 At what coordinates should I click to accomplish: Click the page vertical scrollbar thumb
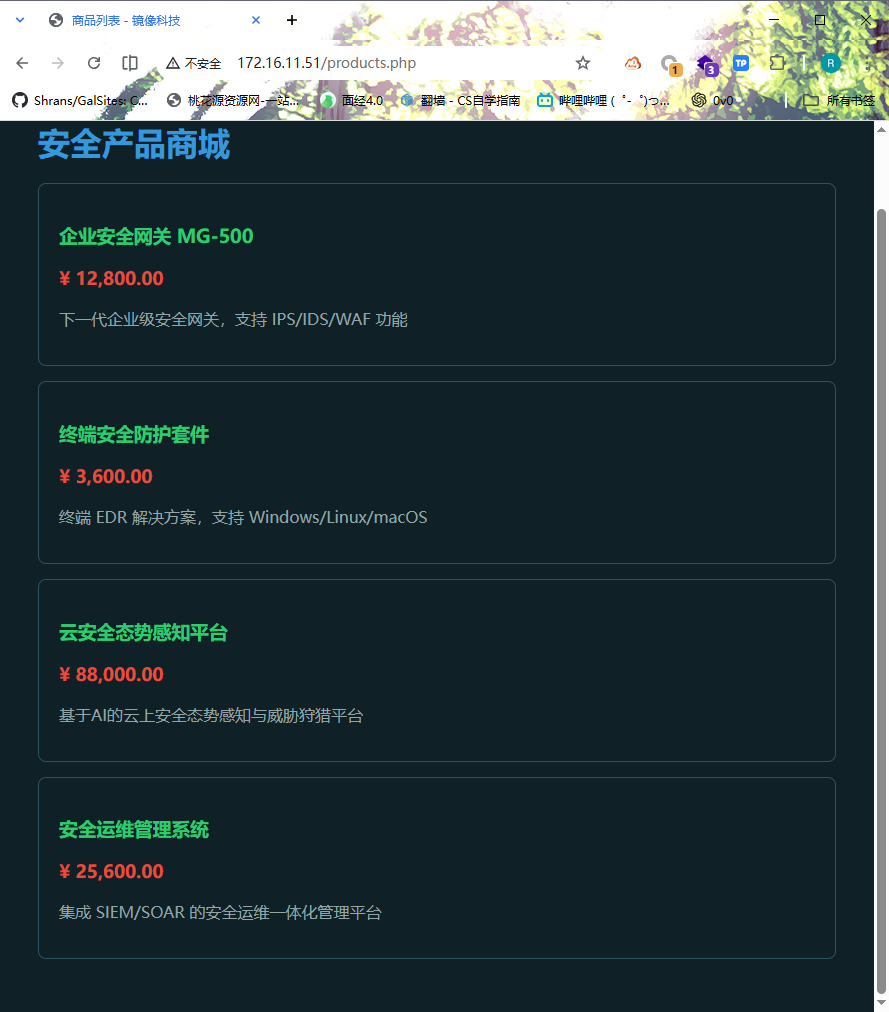[881, 600]
